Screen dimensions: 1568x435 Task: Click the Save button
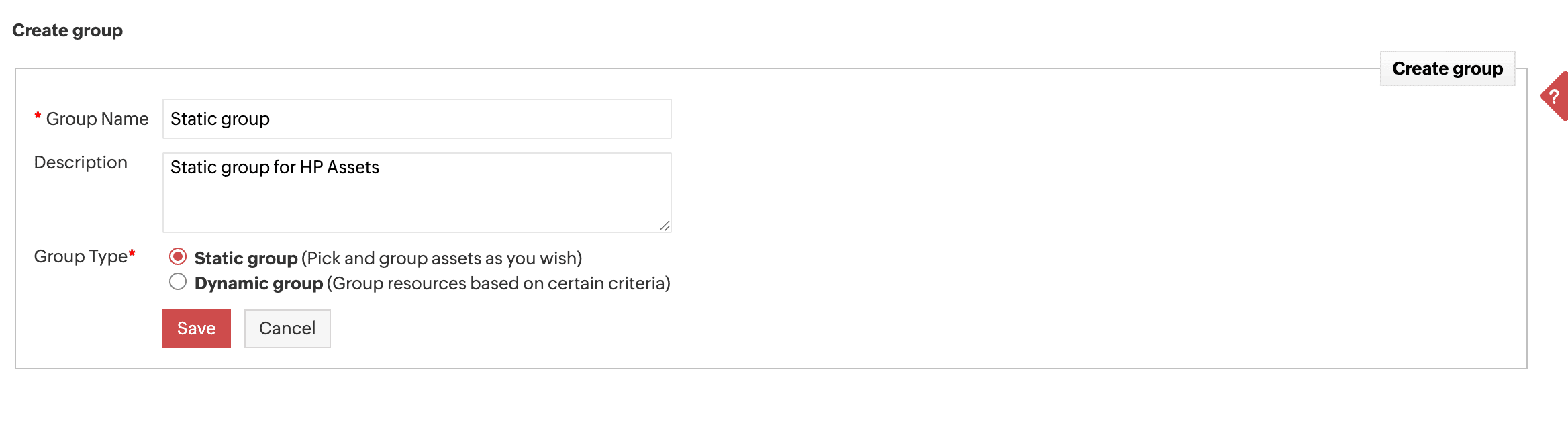coord(196,328)
